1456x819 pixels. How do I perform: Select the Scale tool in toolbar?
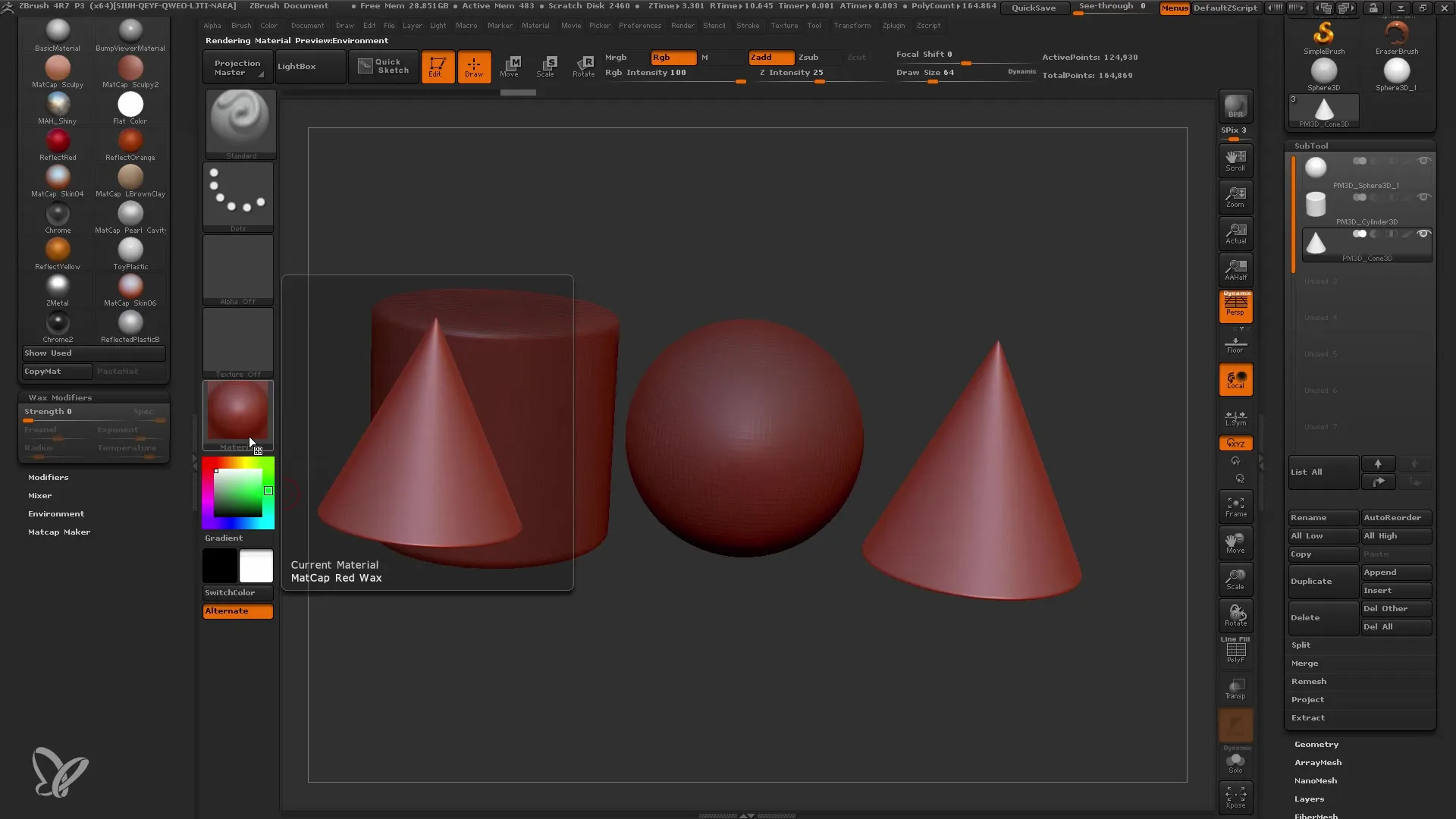[x=545, y=65]
